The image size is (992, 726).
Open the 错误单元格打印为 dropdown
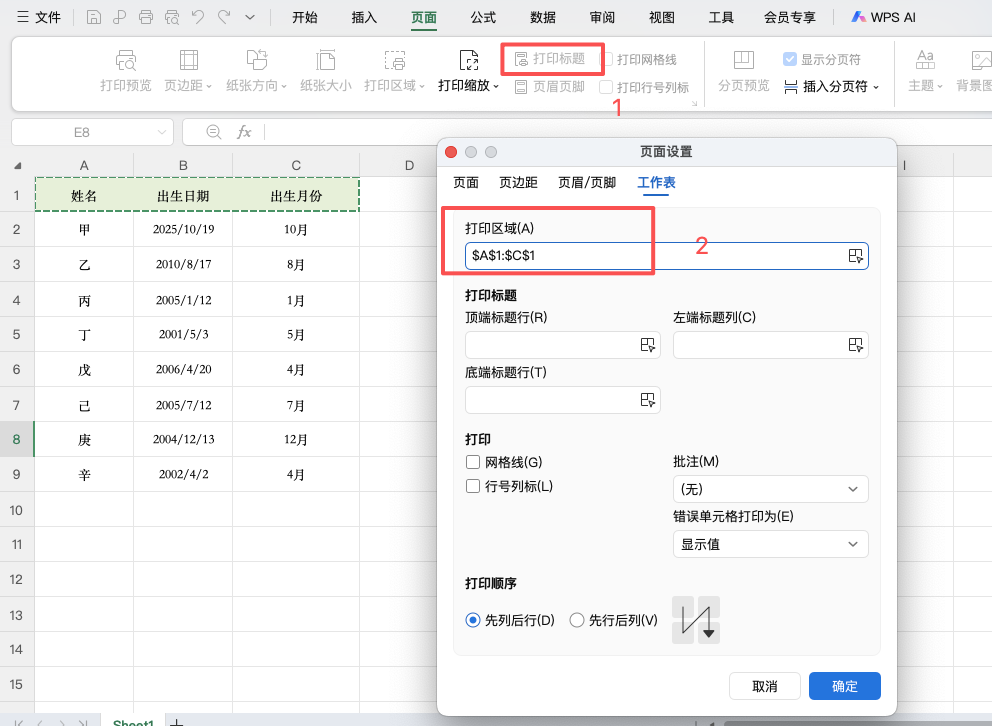coord(771,544)
